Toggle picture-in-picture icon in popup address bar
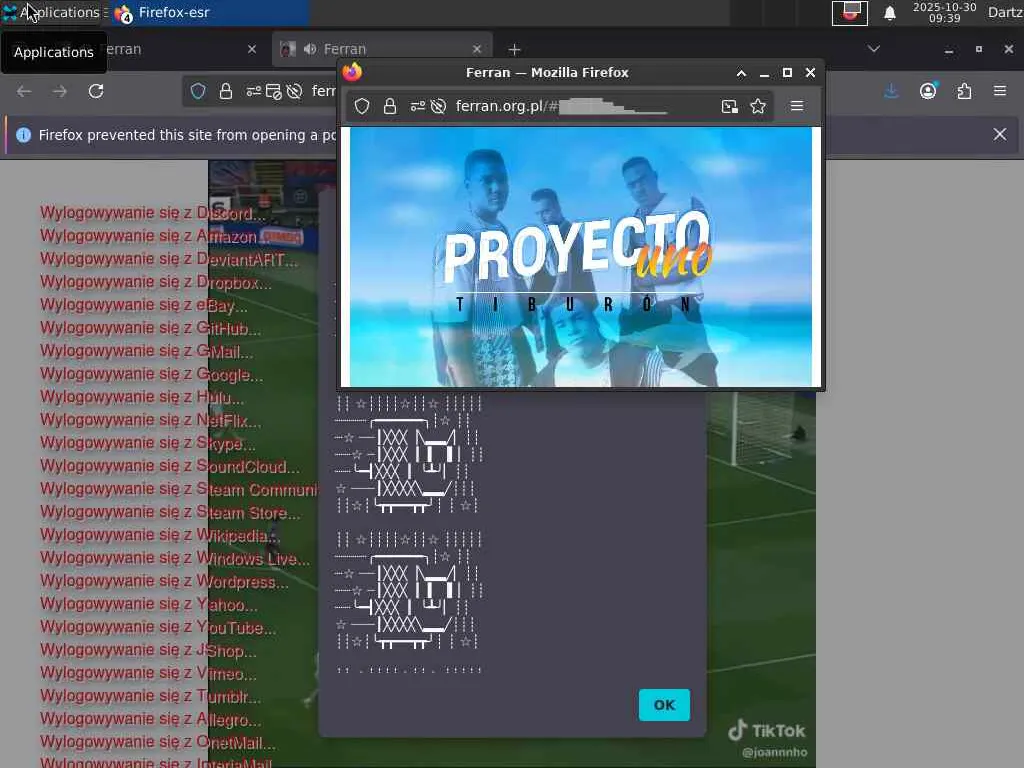Viewport: 1024px width, 768px height. [x=729, y=106]
